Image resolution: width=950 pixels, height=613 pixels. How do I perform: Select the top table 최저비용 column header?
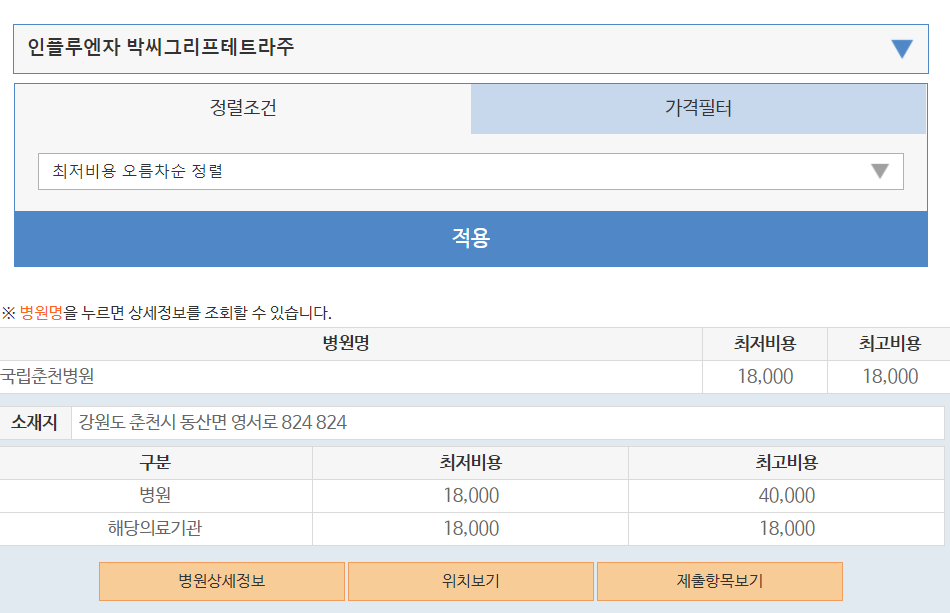765,344
